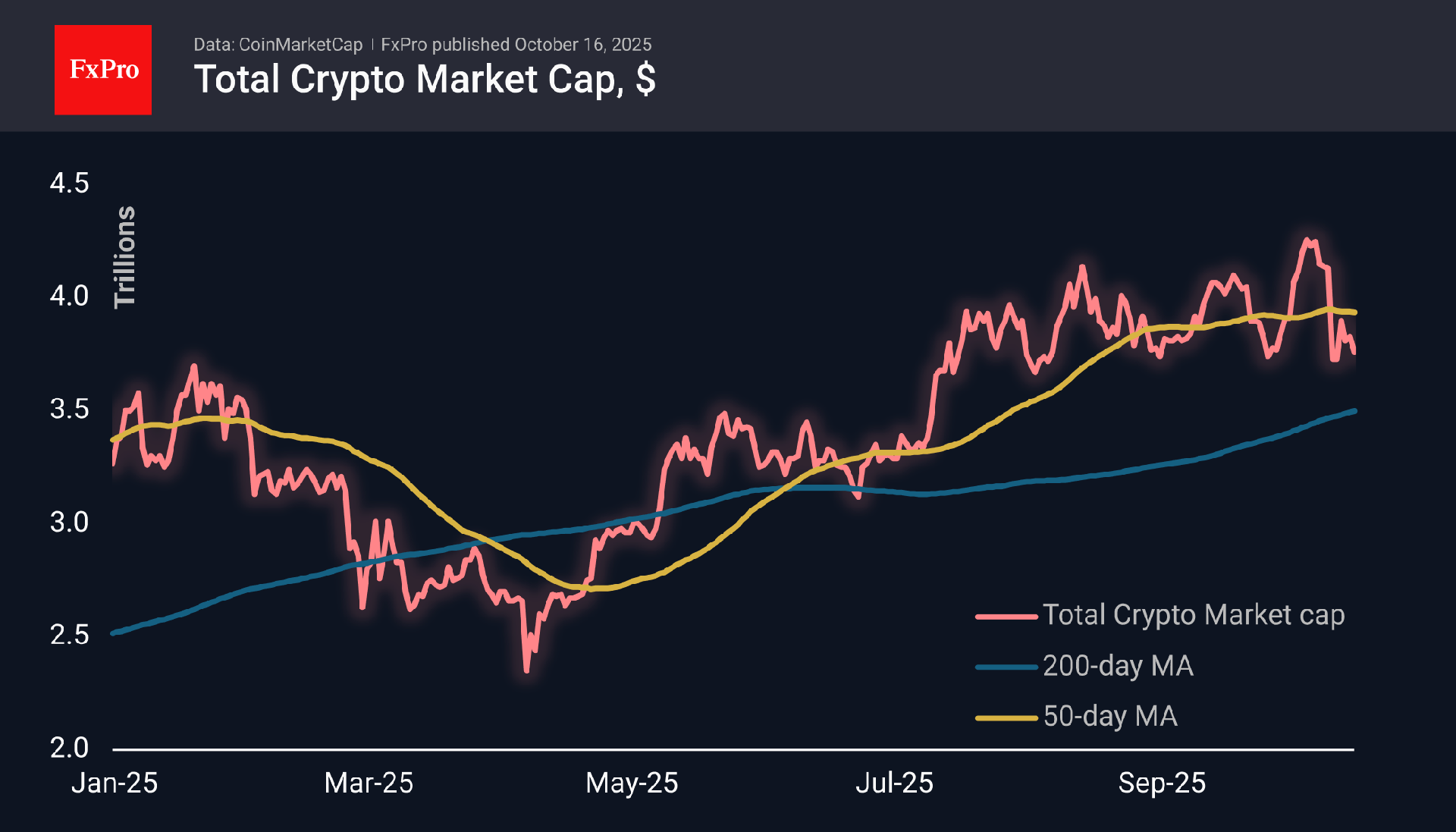The height and width of the screenshot is (832, 1456).
Task: Click the Jul-25 x-axis label
Action: (x=894, y=783)
